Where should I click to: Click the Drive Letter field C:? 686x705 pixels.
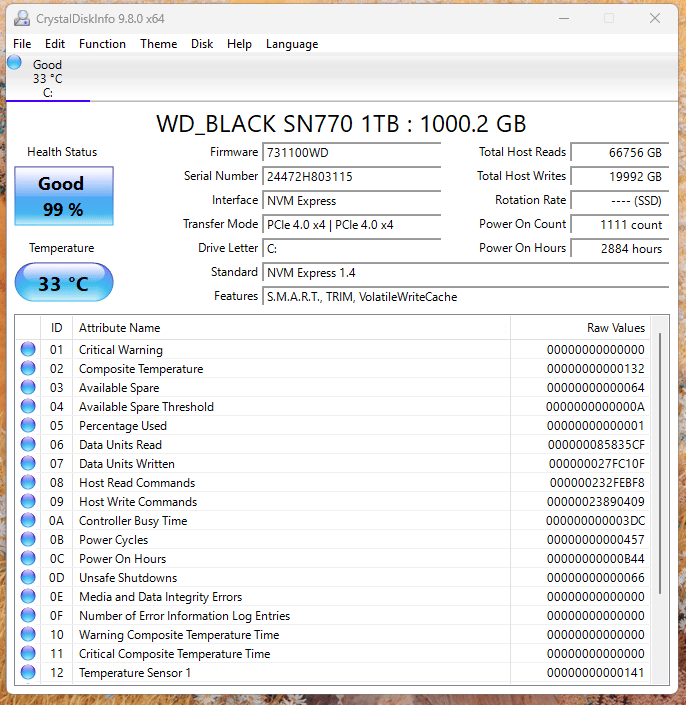pyautogui.click(x=352, y=248)
